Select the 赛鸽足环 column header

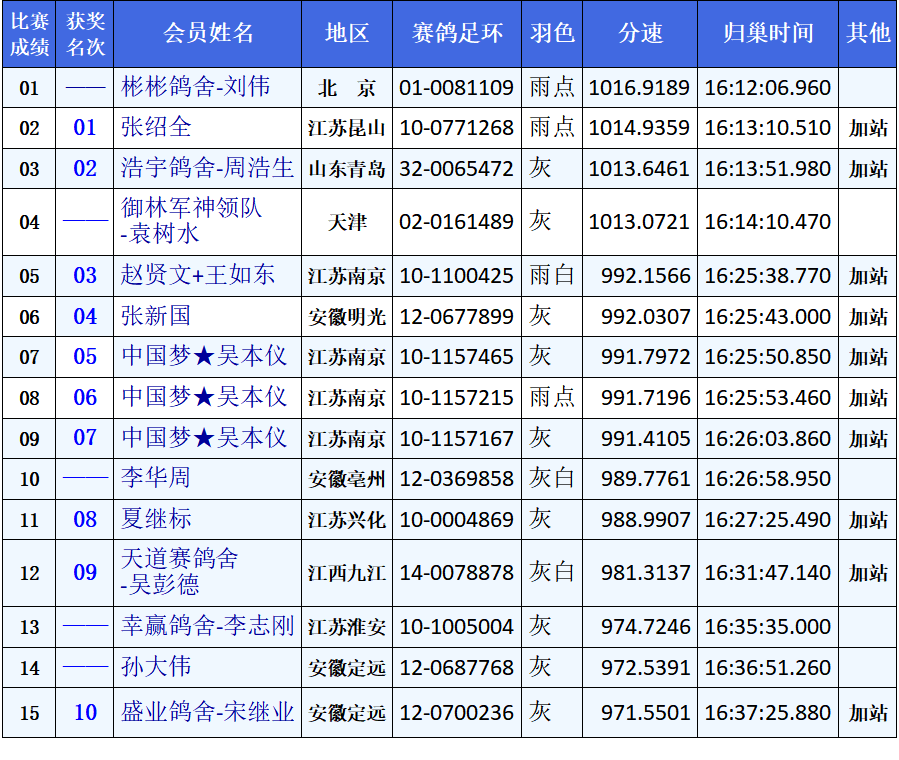tap(456, 33)
